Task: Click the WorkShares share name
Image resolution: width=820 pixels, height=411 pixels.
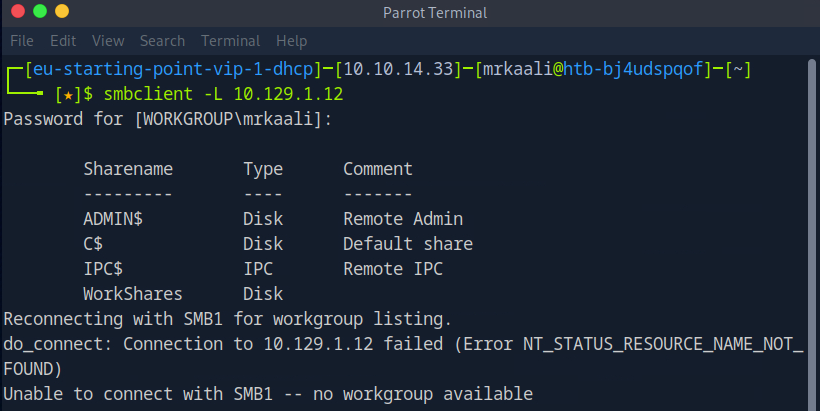Action: coord(133,294)
